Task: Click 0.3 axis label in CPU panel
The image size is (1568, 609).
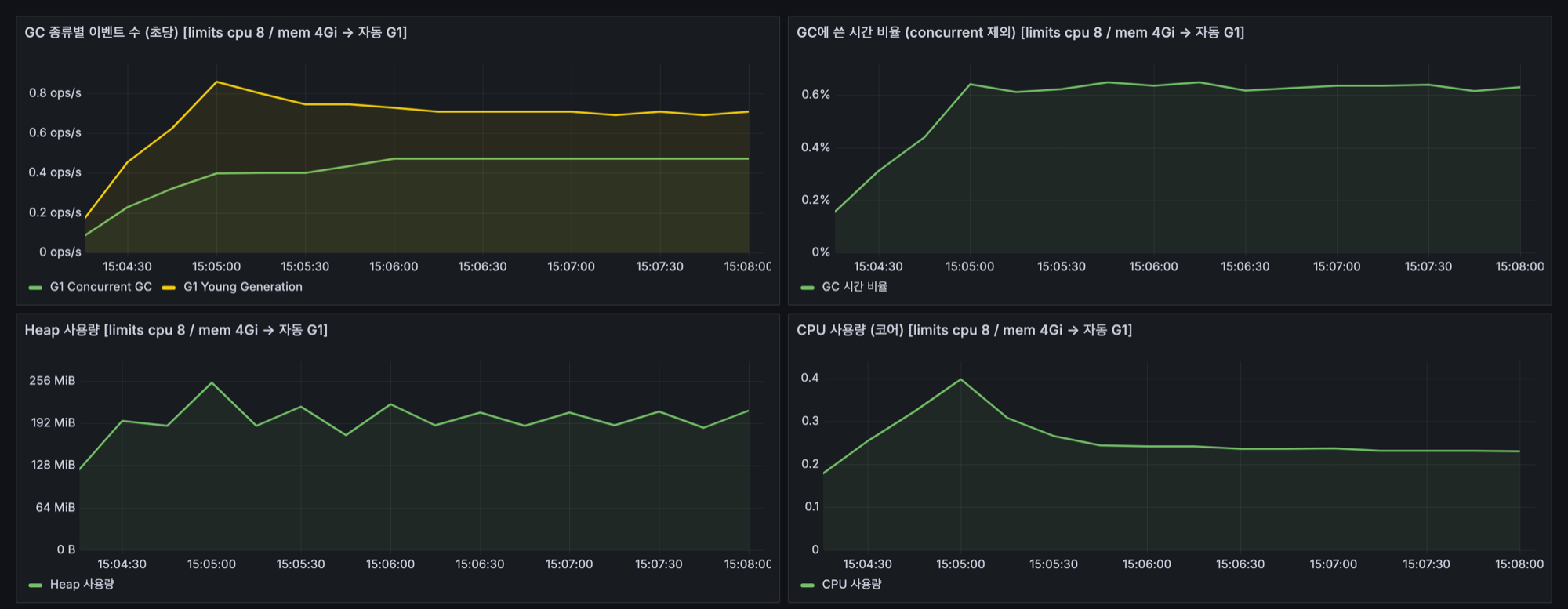Action: 810,421
